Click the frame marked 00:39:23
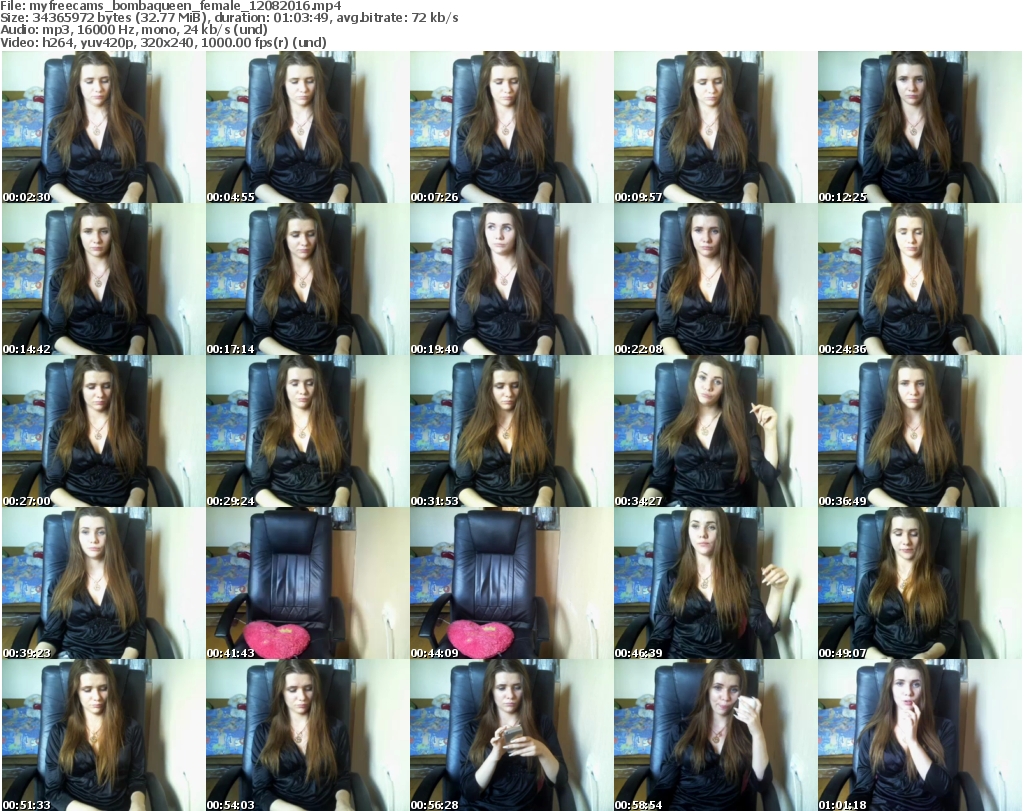 pos(103,583)
